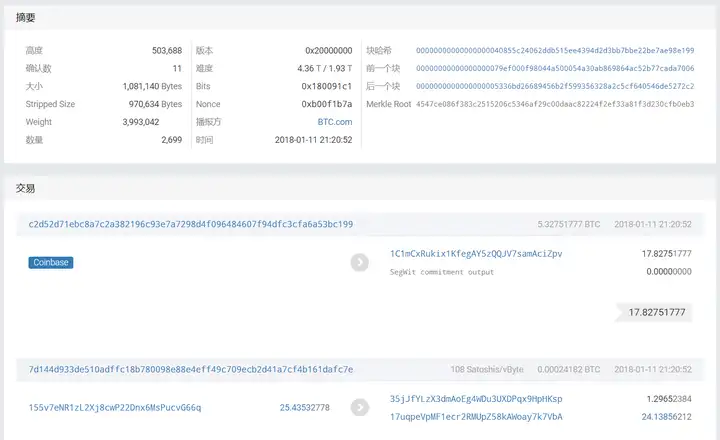Image resolution: width=720 pixels, height=440 pixels.
Task: Click the Stripped Size label
Action: tap(50, 104)
